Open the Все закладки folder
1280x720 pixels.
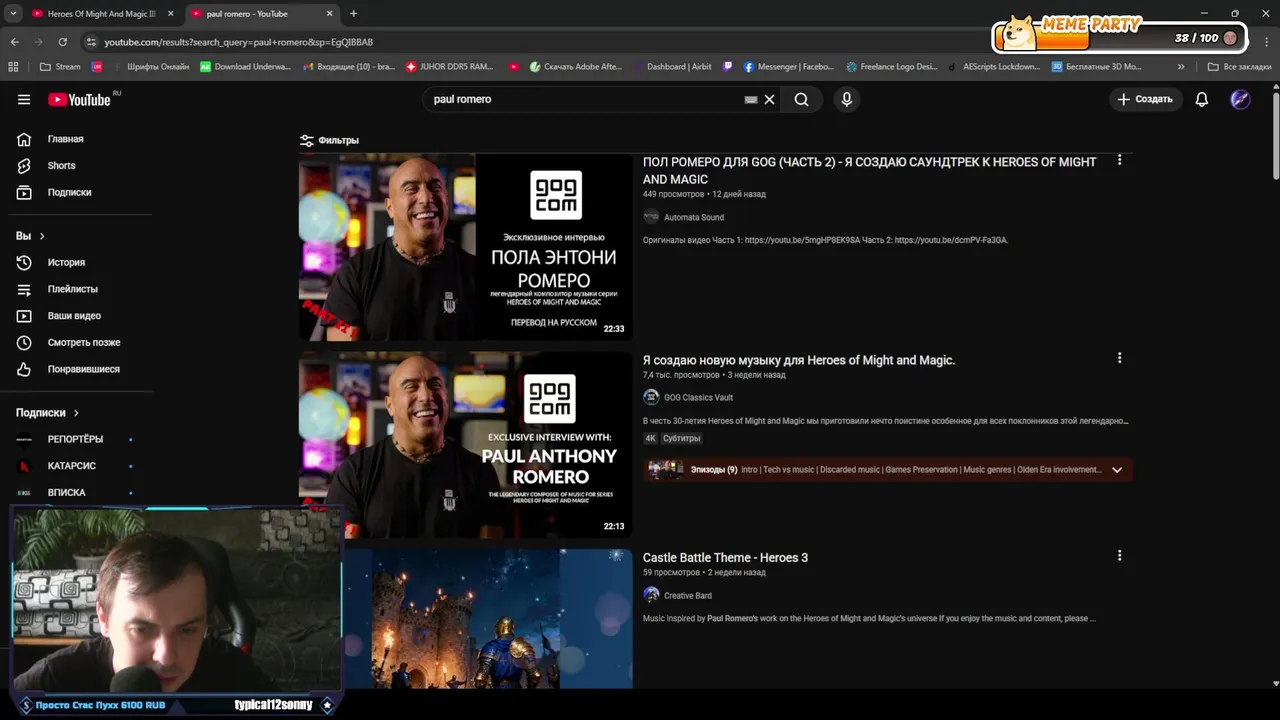pos(1239,67)
